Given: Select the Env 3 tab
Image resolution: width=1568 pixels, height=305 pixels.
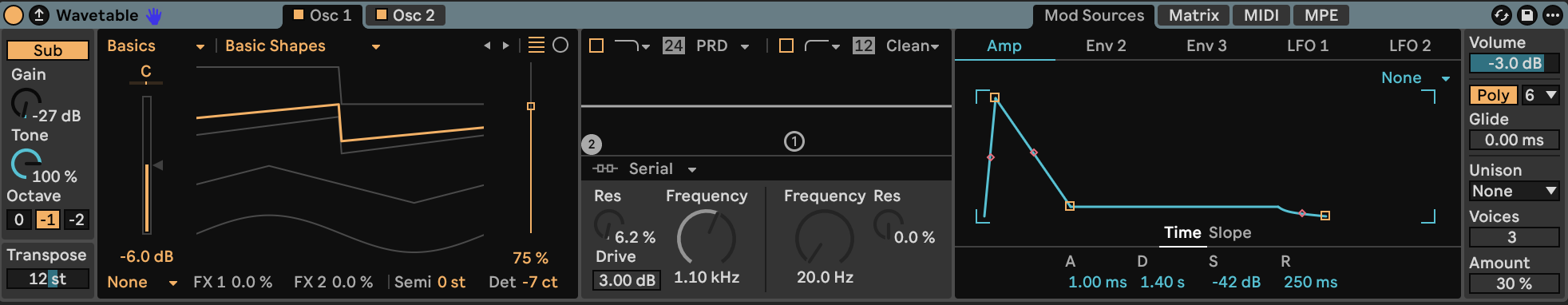Looking at the screenshot, I should click(1206, 46).
